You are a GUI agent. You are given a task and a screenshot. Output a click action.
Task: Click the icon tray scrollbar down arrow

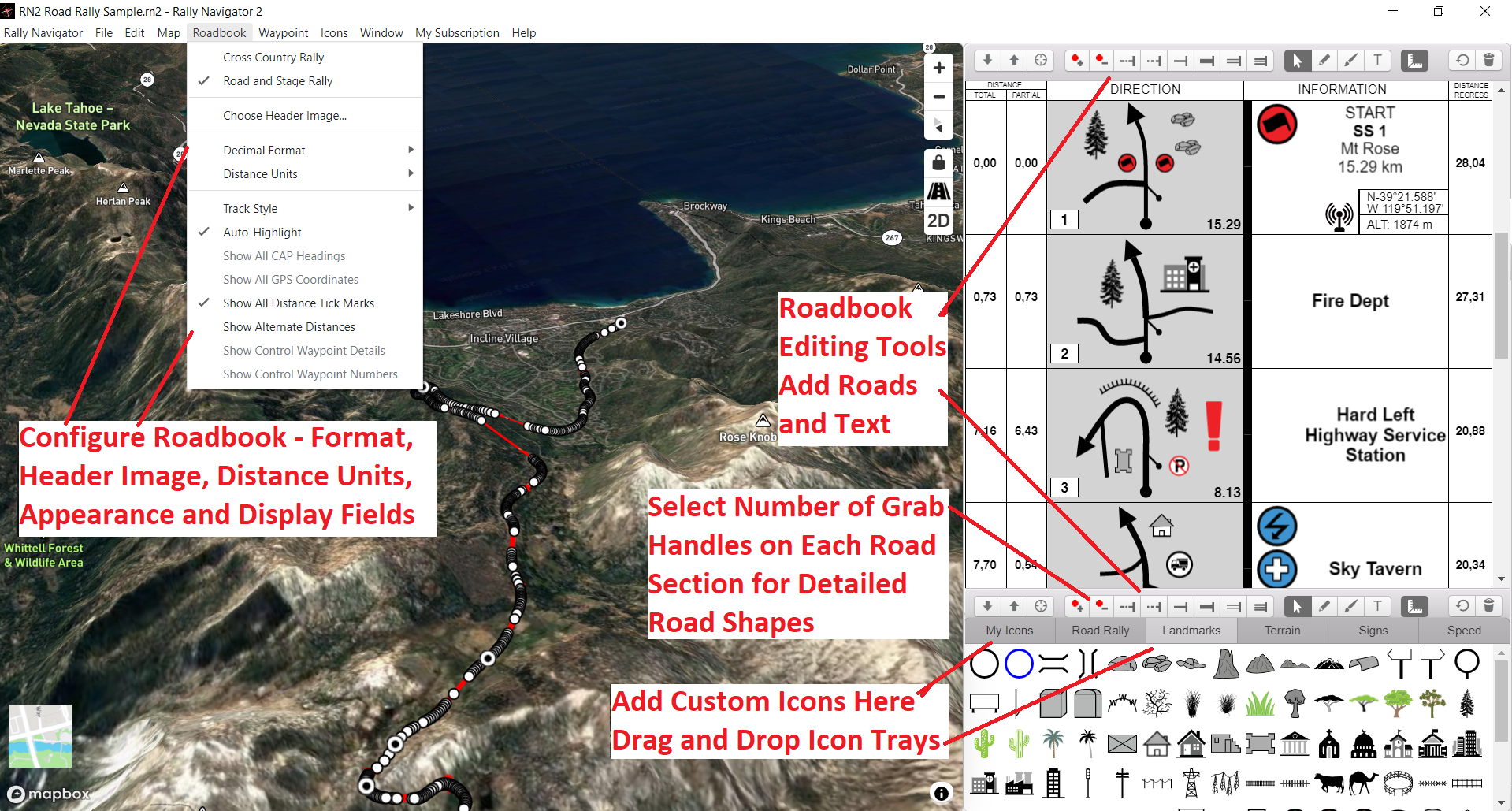tap(1501, 803)
